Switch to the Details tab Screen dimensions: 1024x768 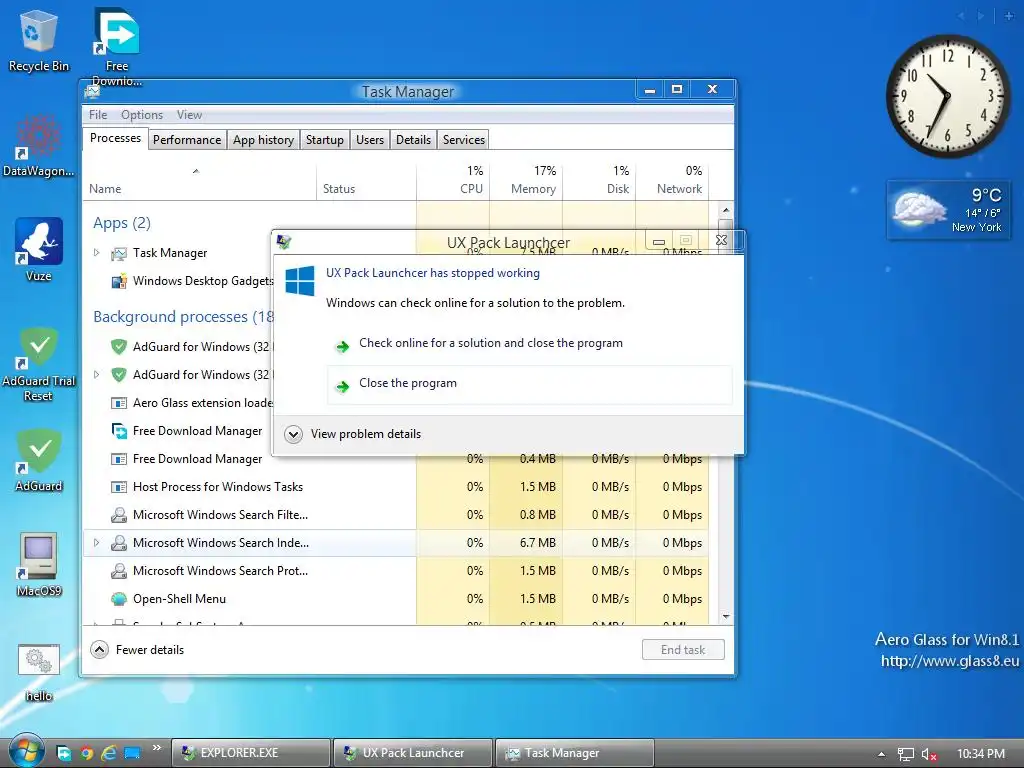point(413,140)
